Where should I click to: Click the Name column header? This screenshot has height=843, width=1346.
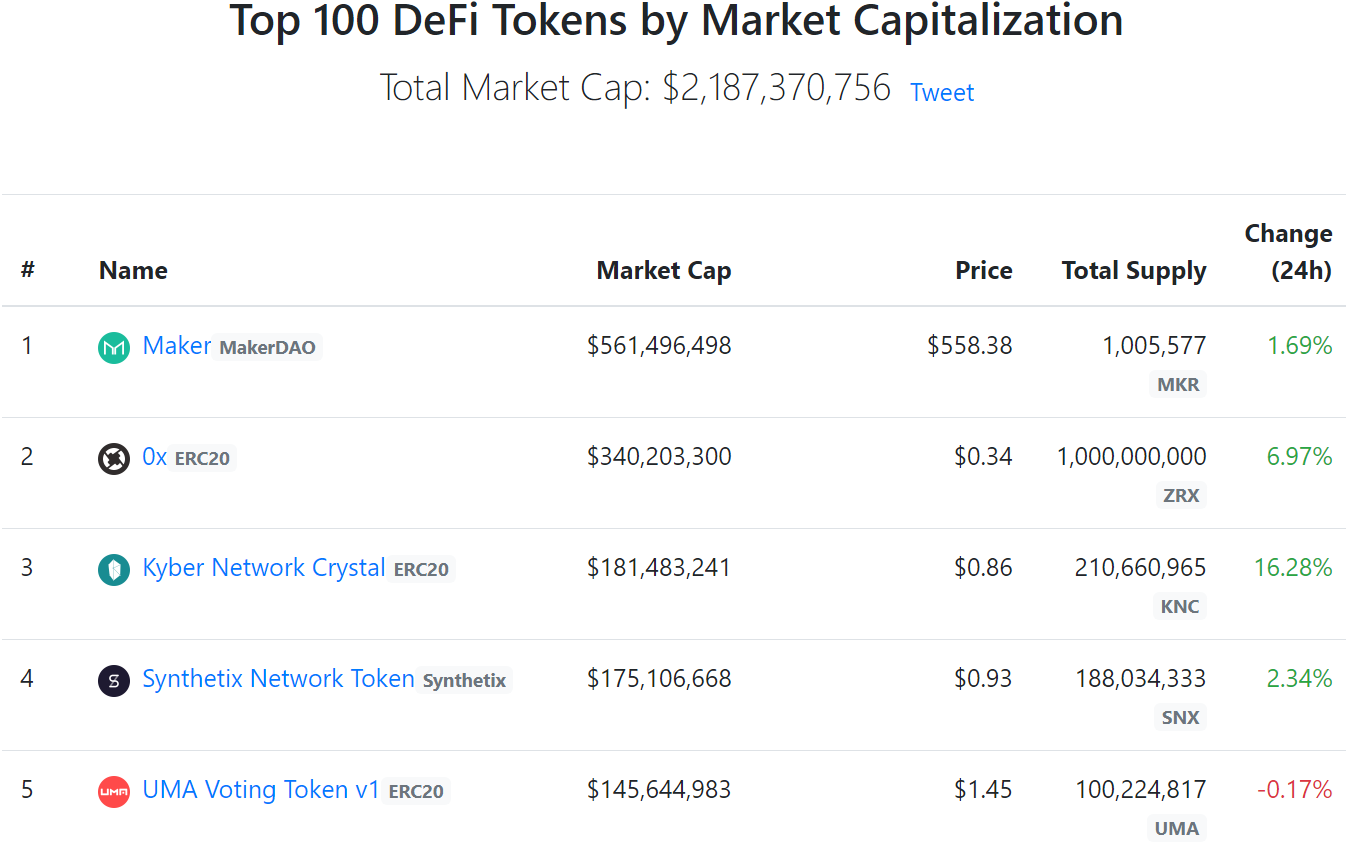pos(133,270)
